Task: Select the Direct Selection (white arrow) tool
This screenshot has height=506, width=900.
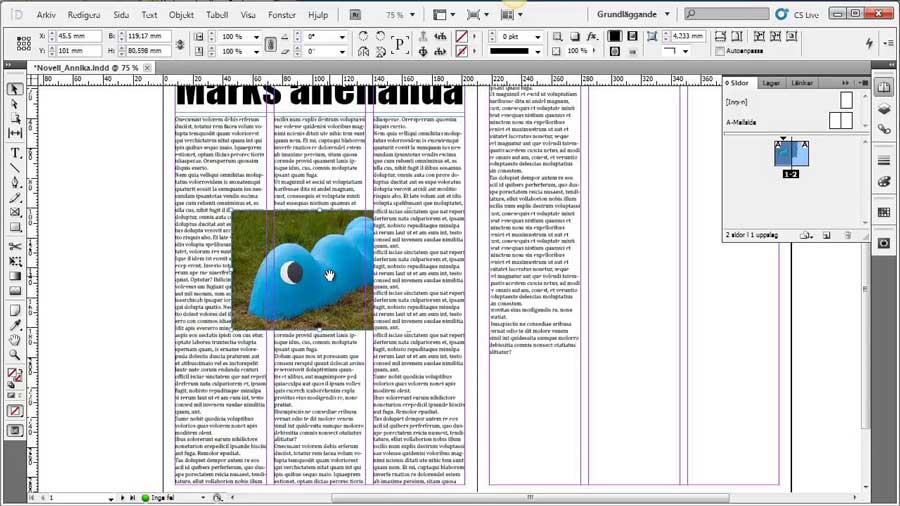Action: [15, 104]
